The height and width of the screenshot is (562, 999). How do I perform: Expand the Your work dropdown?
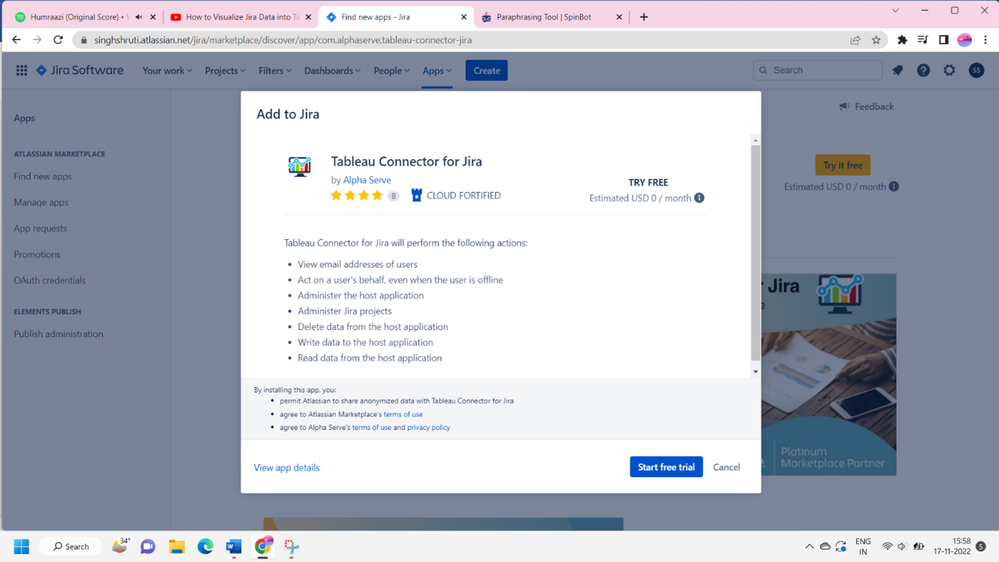click(167, 71)
